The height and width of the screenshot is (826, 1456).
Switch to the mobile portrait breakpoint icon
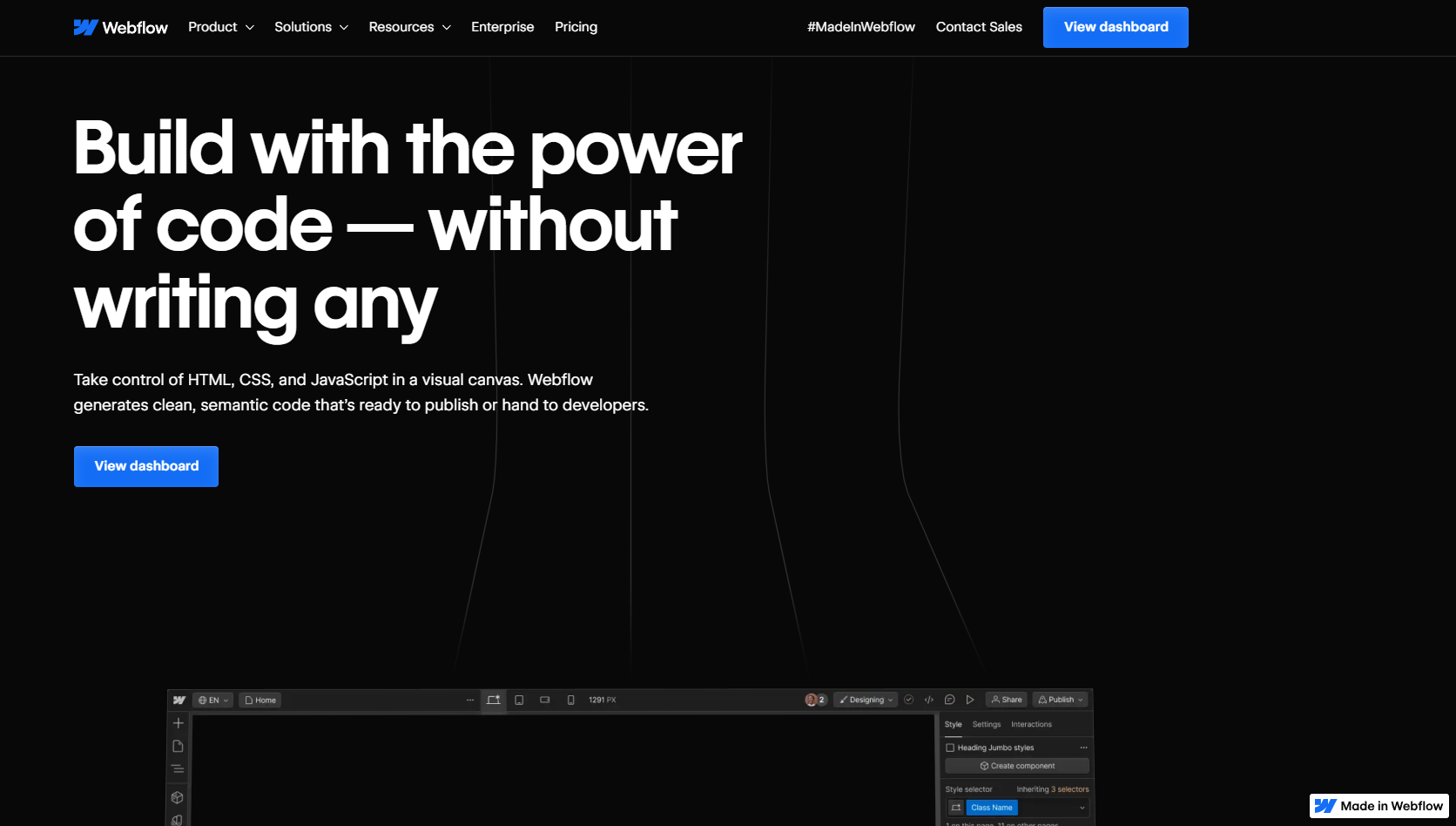[x=570, y=700]
